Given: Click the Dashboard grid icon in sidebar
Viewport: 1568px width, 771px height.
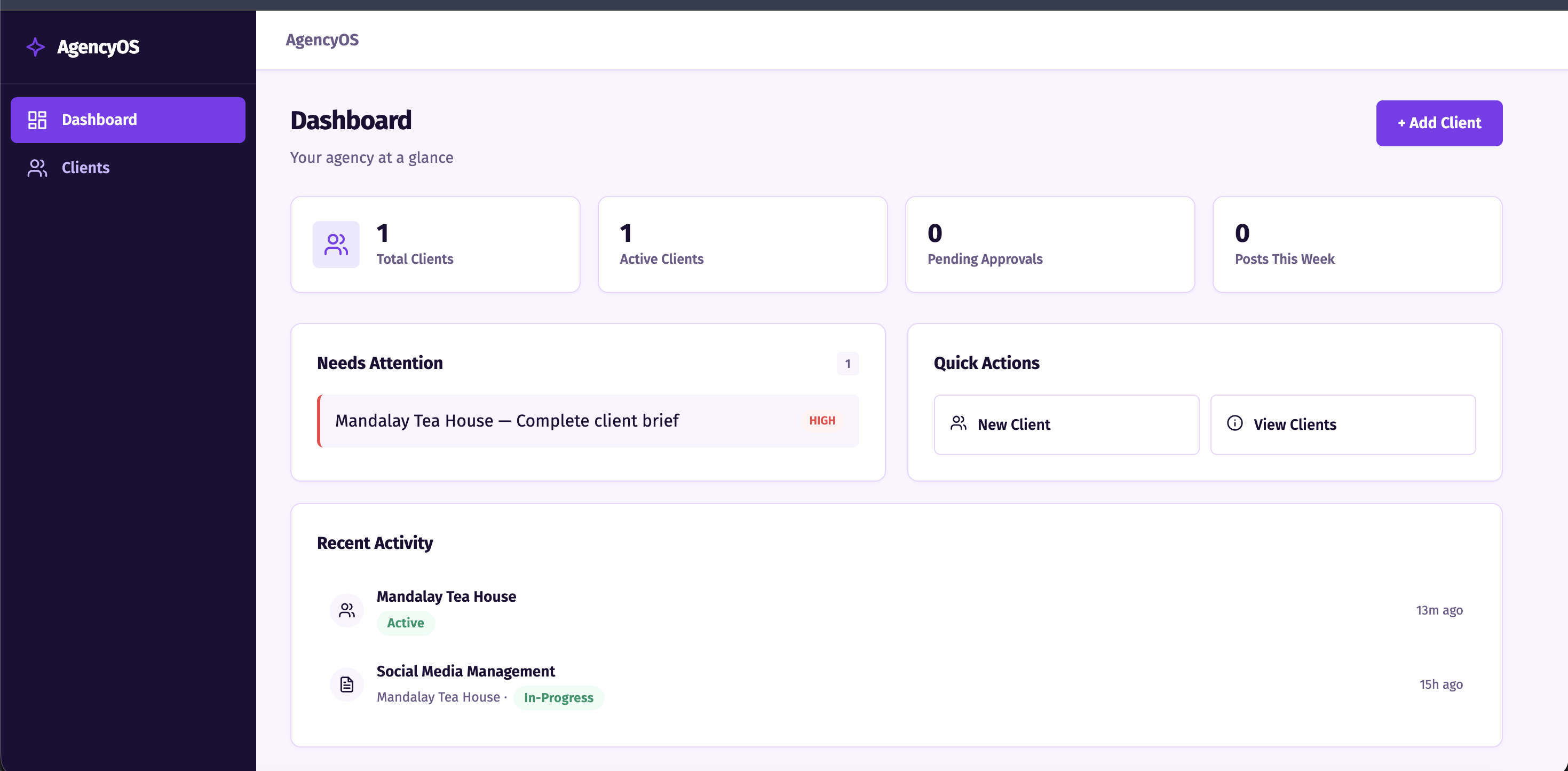Looking at the screenshot, I should click(37, 120).
